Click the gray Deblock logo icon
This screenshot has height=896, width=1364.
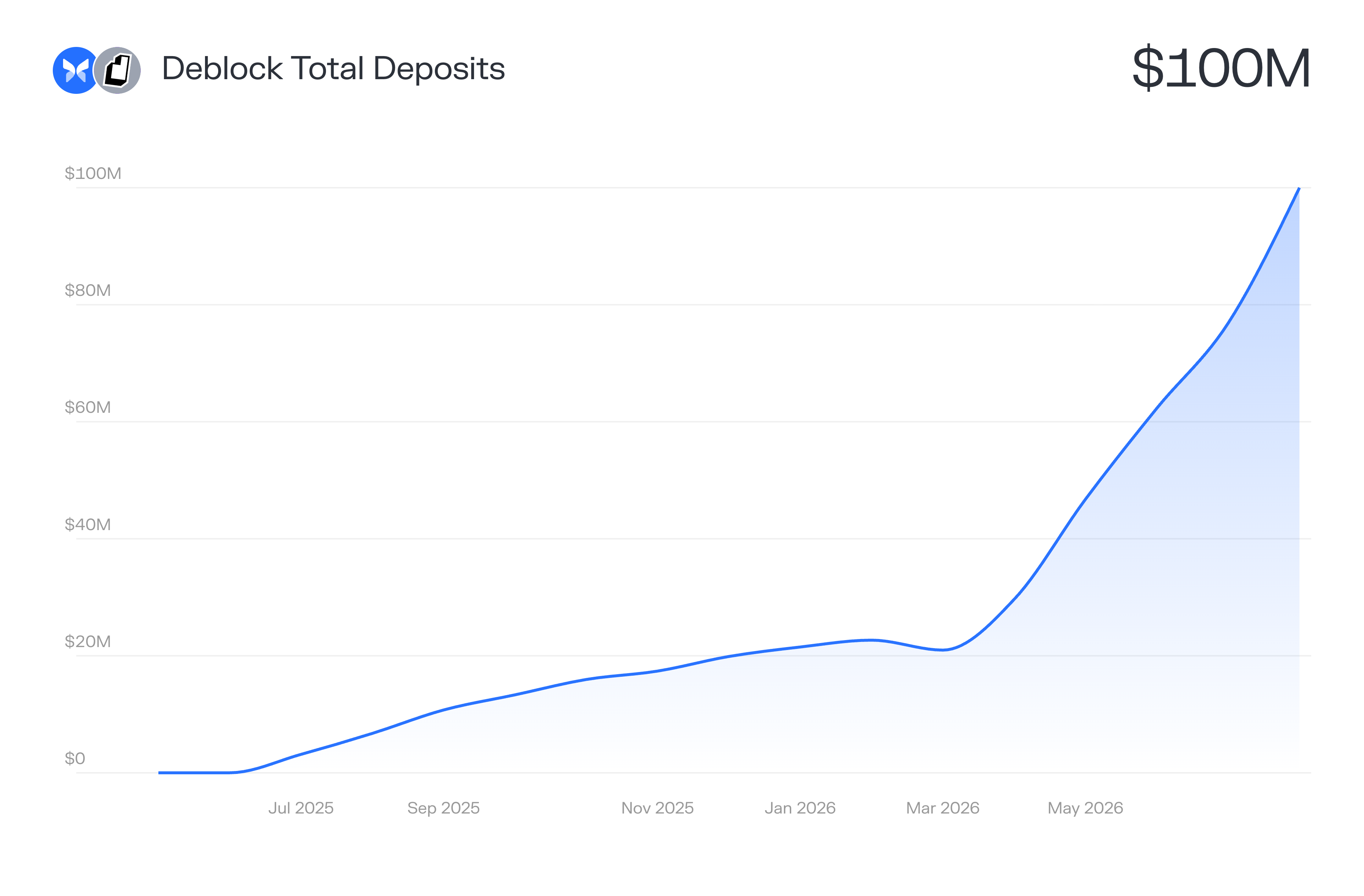point(117,70)
